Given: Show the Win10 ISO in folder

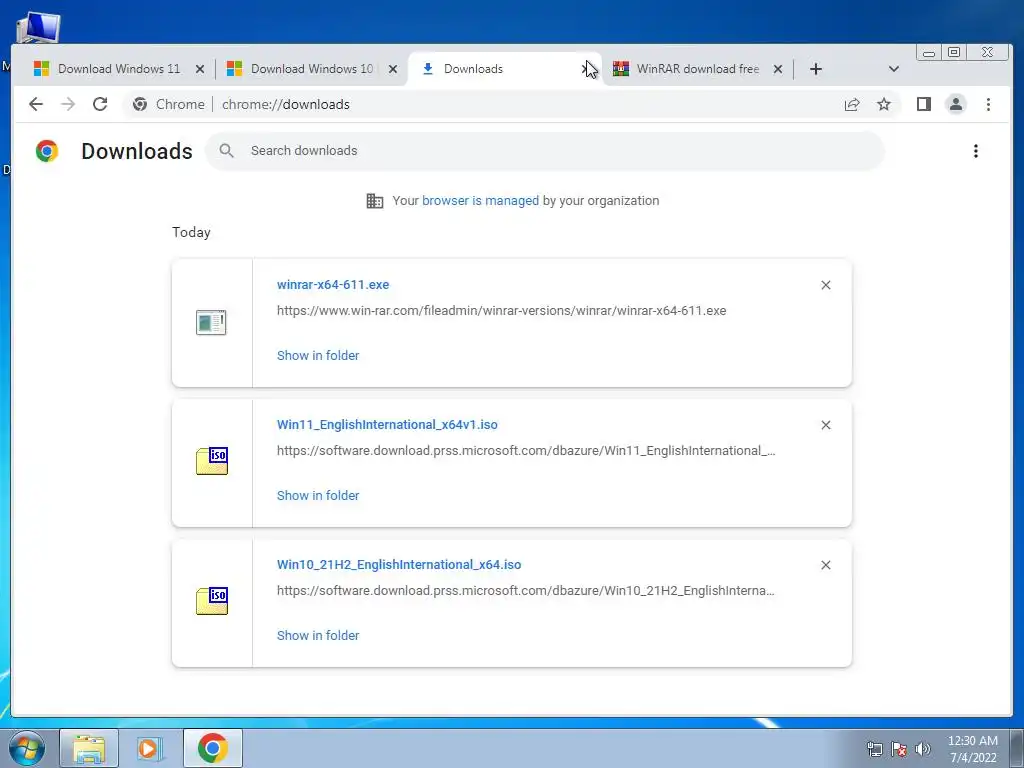Looking at the screenshot, I should (318, 635).
